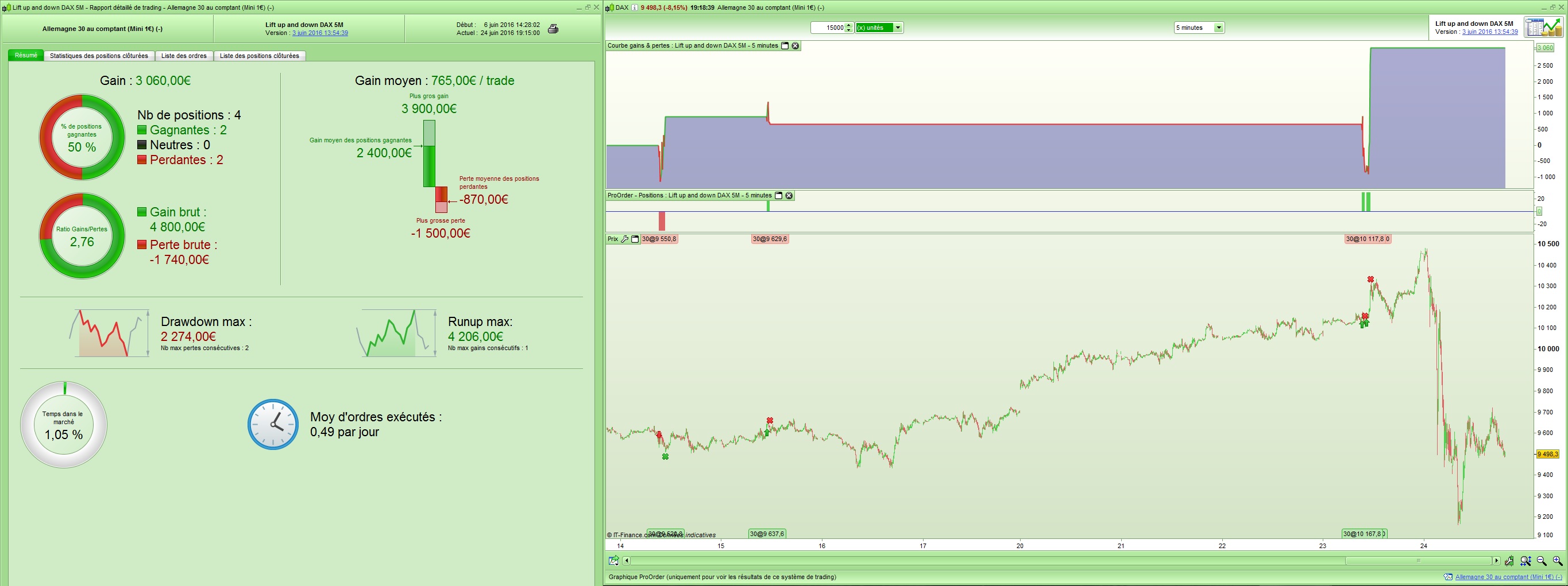Click the Gain brut value 4 800,00€

(x=177, y=227)
